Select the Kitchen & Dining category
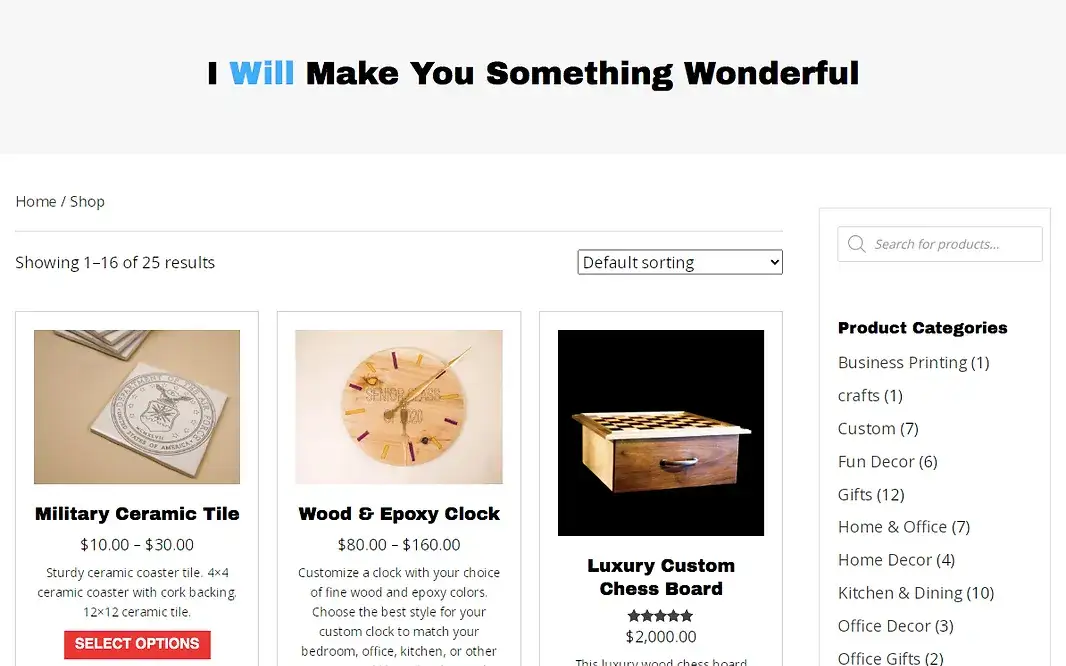 click(x=900, y=593)
